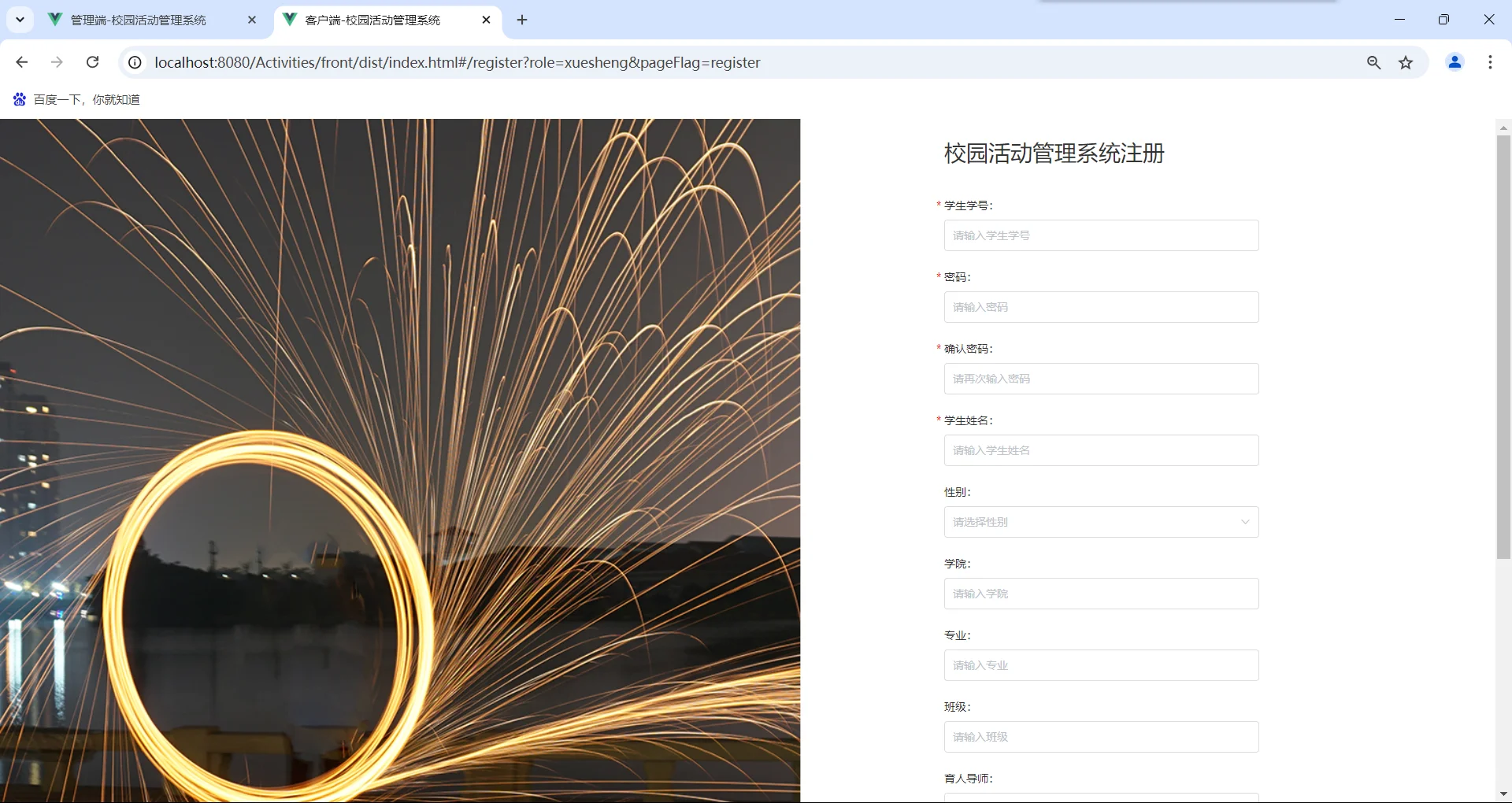Screen dimensions: 1512x803
Task: Open a new browser tab
Action: [x=521, y=20]
